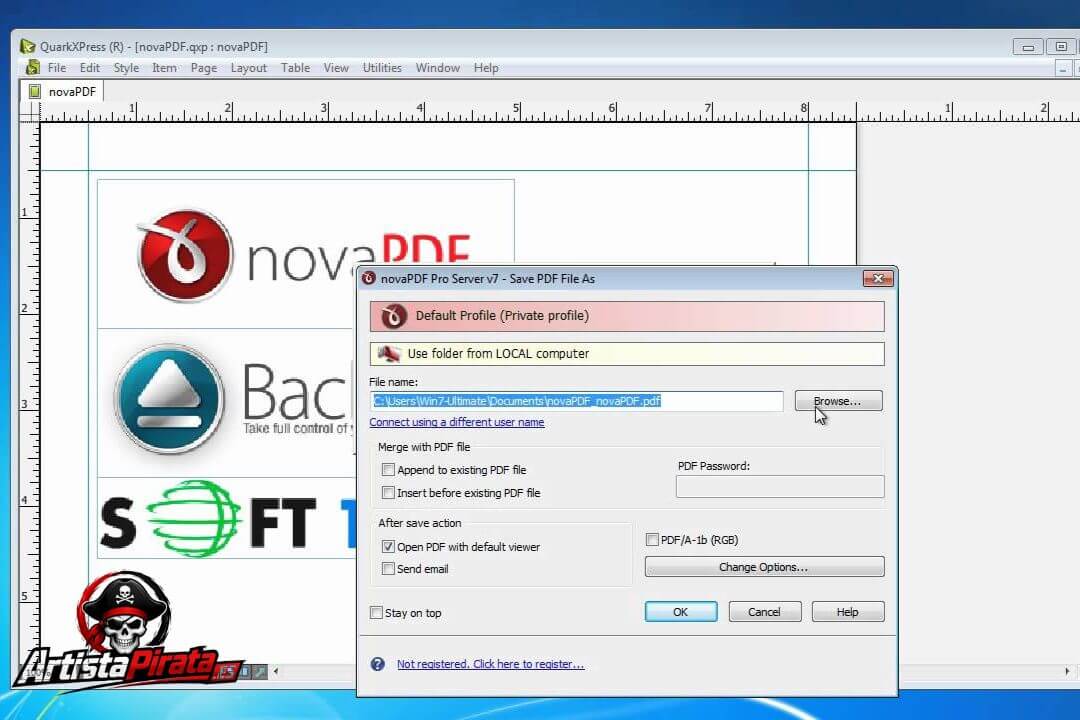The height and width of the screenshot is (720, 1080).
Task: Maximize the QuarkXPress window
Action: click(1061, 47)
